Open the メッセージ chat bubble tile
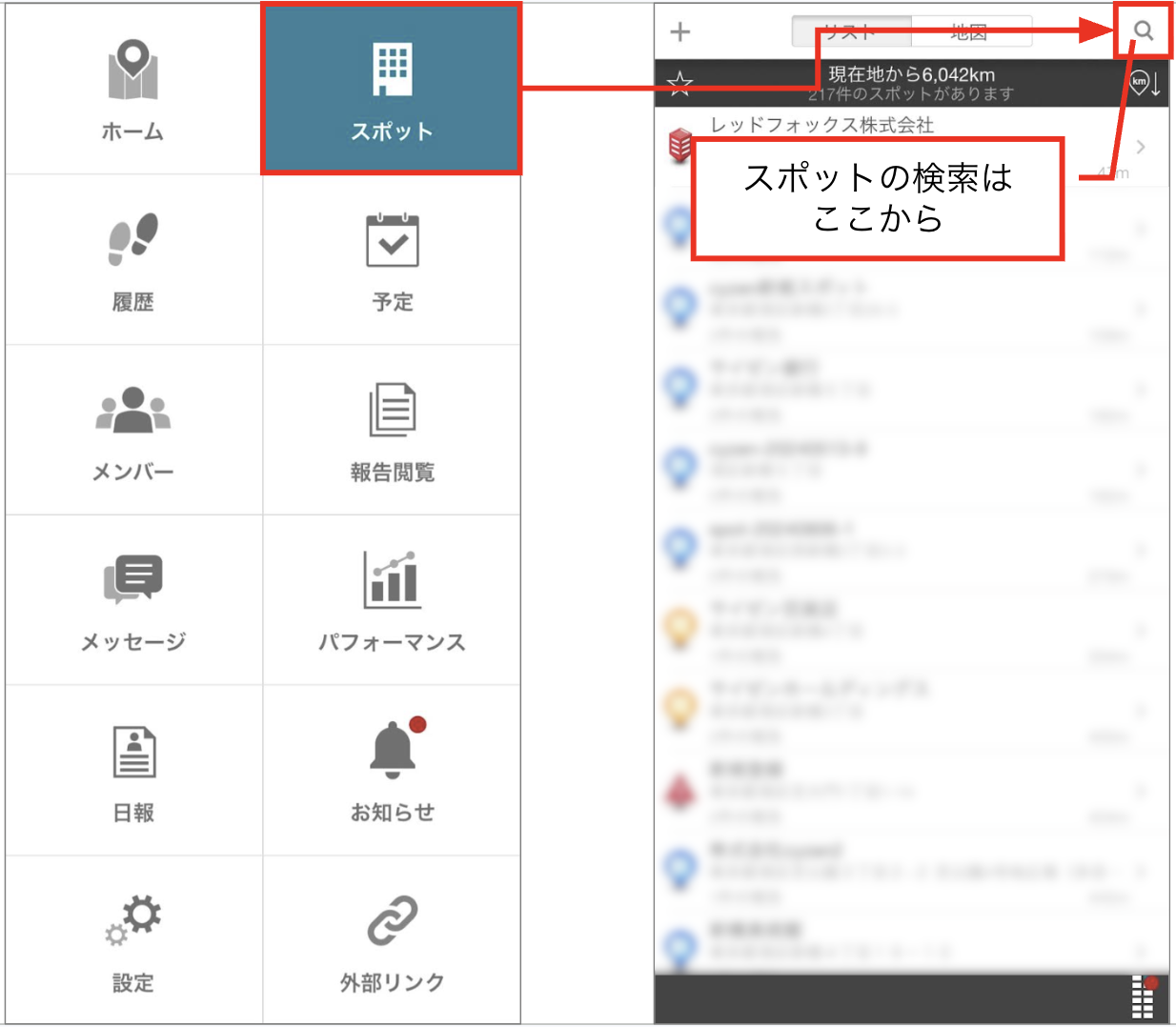Viewport: 1176px width, 1027px height. click(133, 600)
